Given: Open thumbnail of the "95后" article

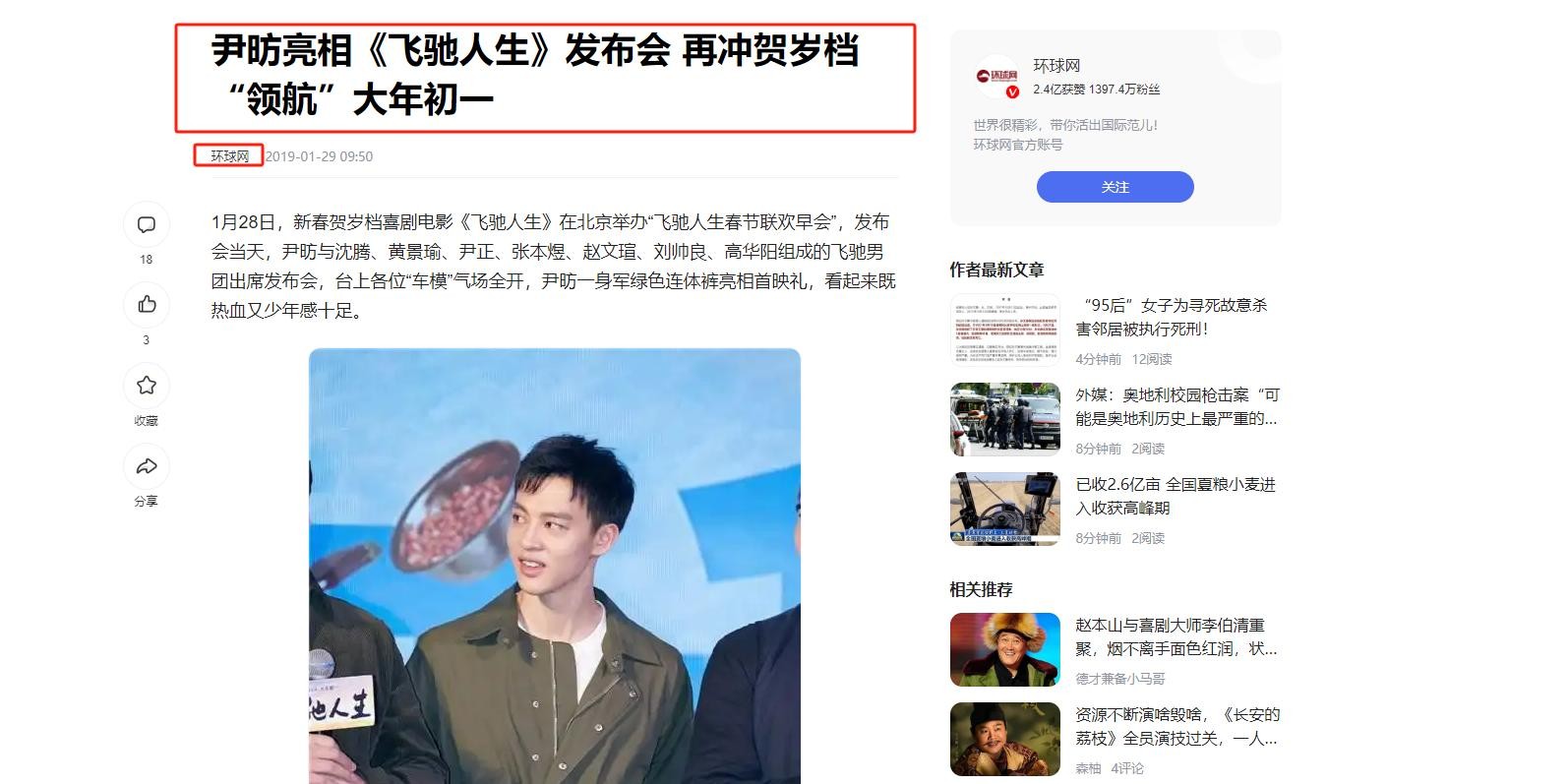Looking at the screenshot, I should 1004,330.
